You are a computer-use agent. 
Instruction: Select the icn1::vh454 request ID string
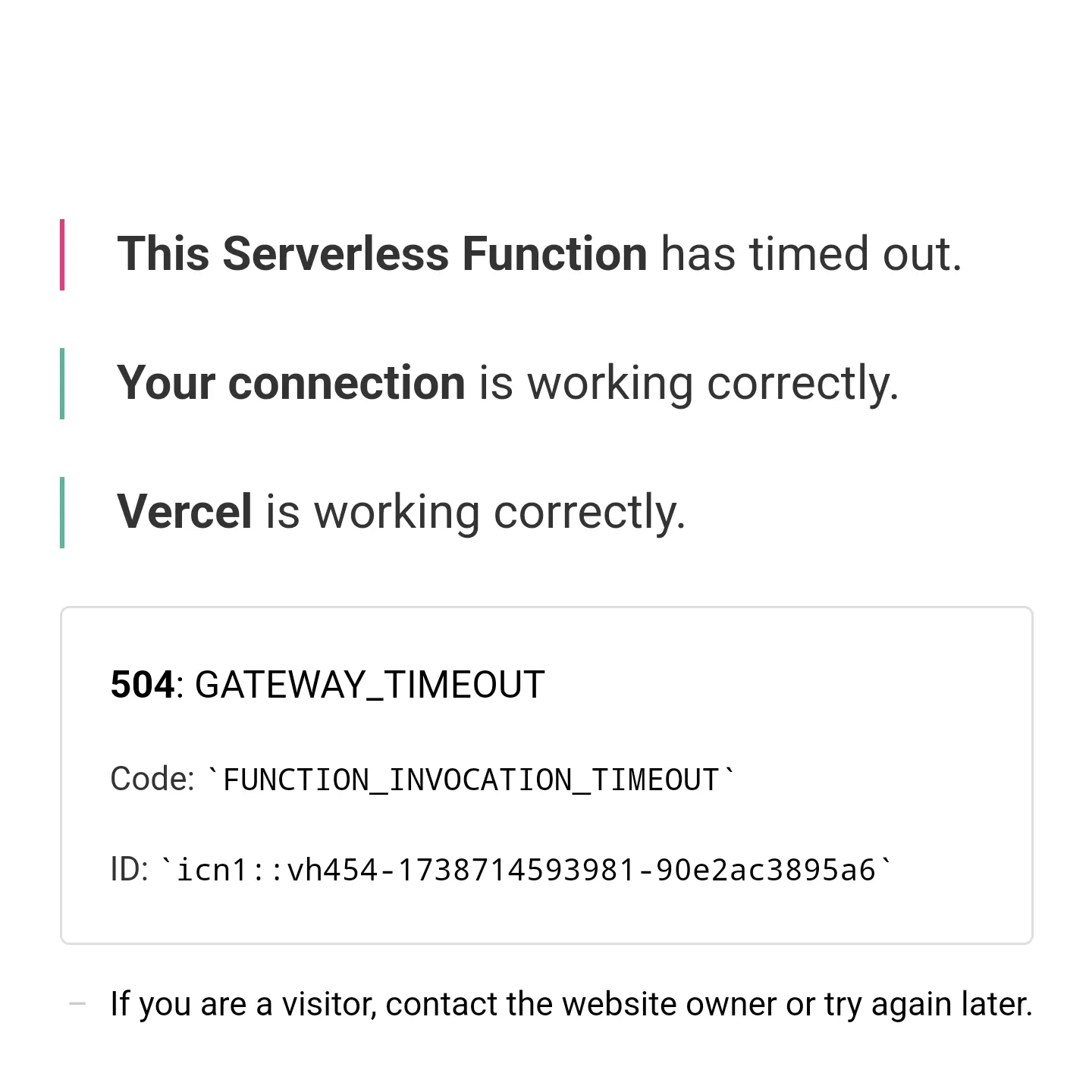tap(526, 870)
